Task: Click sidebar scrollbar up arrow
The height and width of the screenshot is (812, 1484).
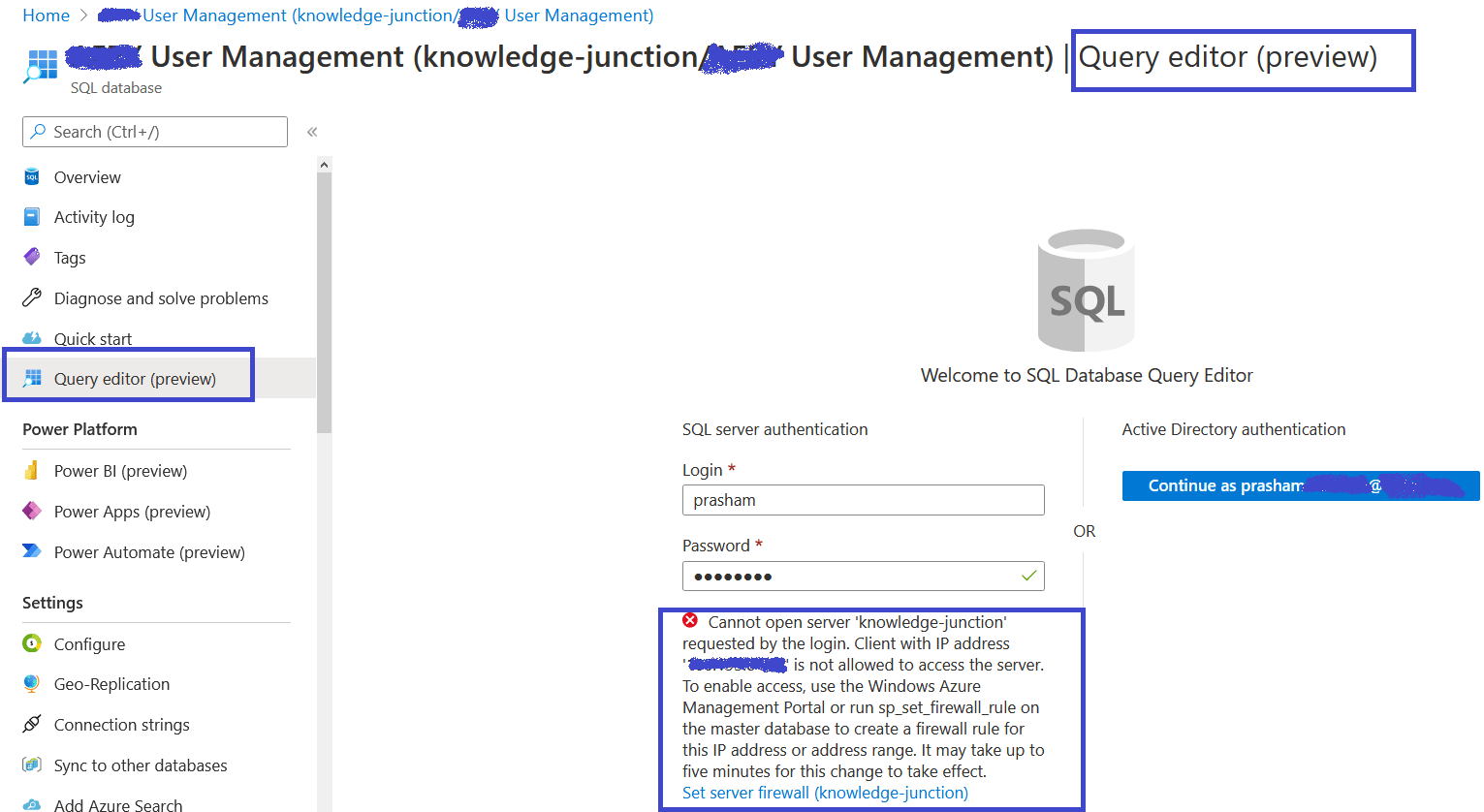Action: pos(324,165)
